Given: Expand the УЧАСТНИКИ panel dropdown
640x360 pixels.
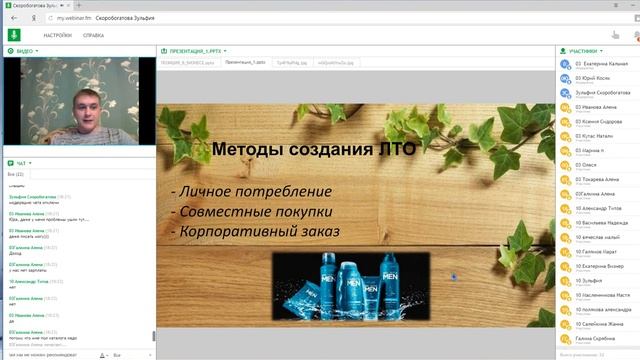Looking at the screenshot, I should tap(601, 51).
